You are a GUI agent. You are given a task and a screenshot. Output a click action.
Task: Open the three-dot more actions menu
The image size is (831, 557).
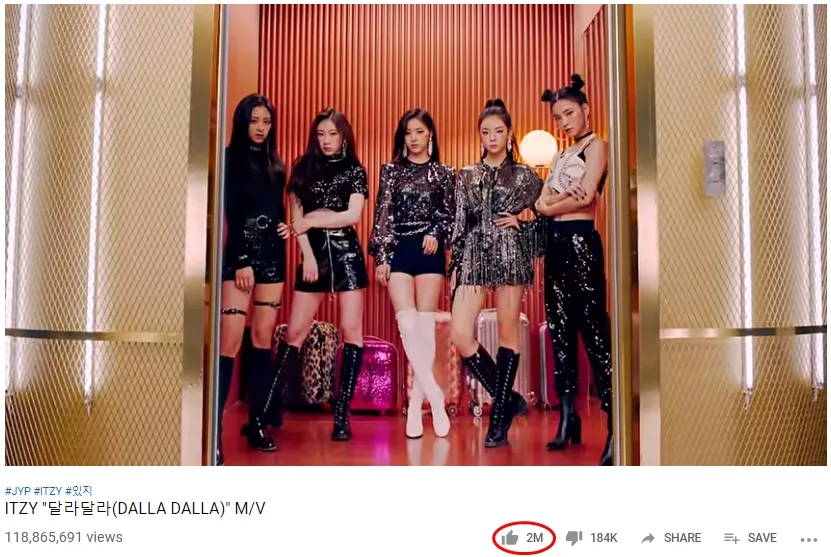[x=809, y=540]
